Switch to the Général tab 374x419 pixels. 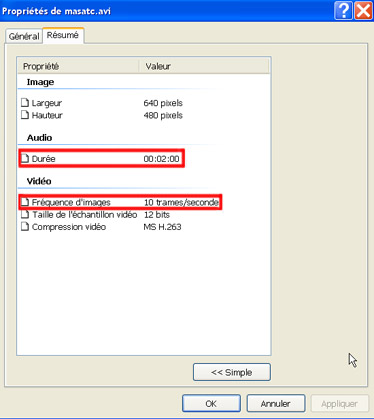(x=24, y=36)
